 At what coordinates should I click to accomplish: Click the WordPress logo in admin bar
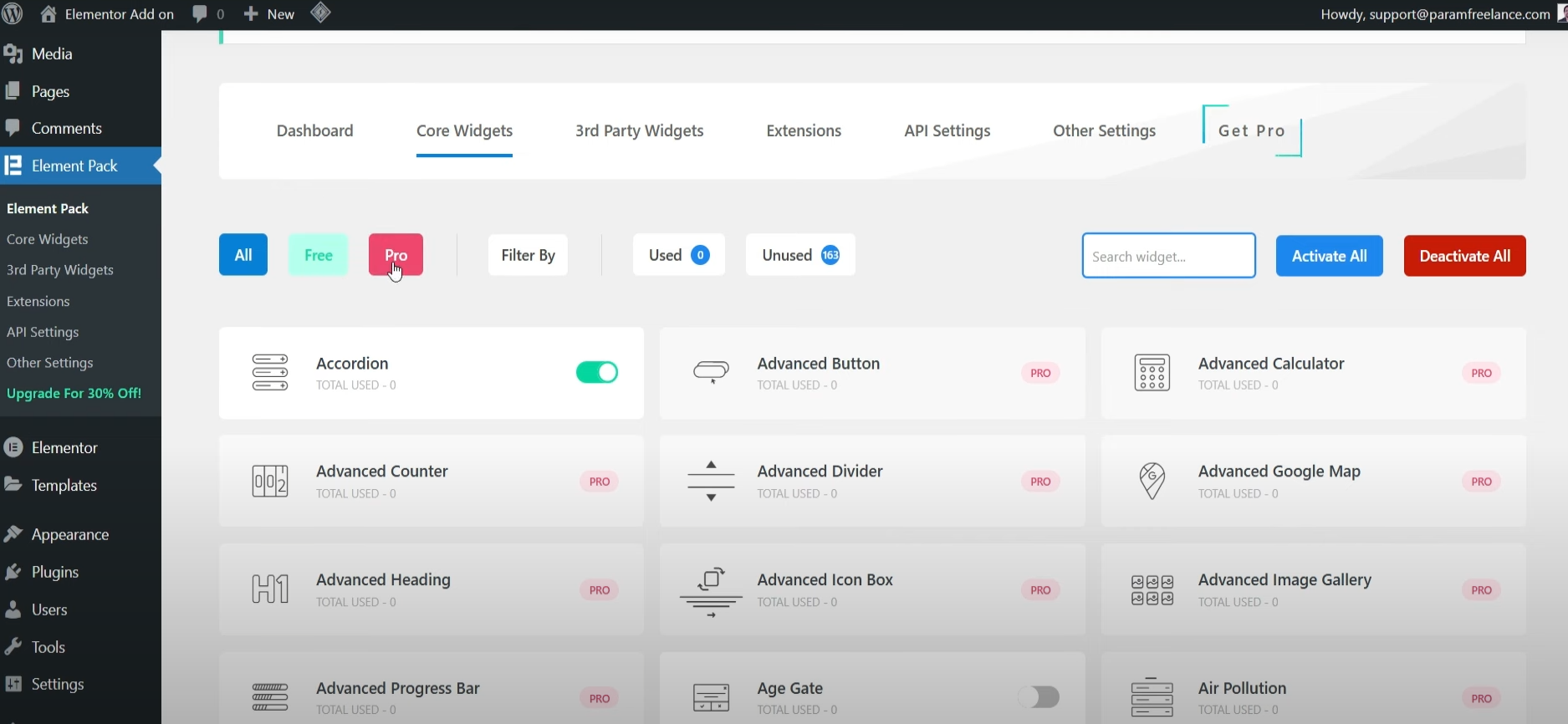[x=13, y=14]
